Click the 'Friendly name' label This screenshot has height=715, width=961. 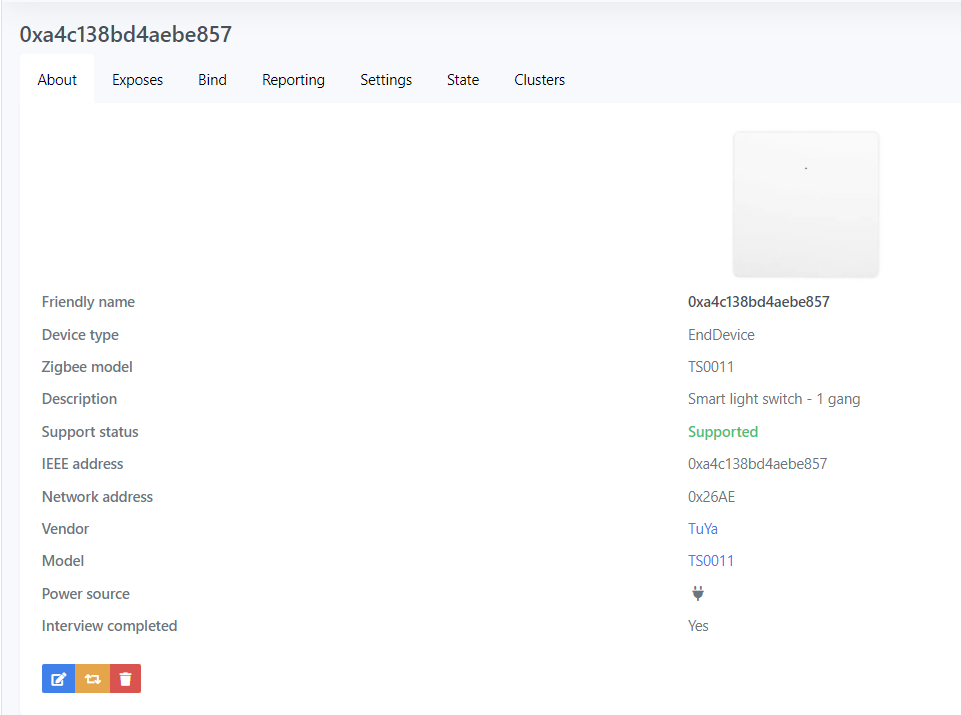tap(88, 301)
